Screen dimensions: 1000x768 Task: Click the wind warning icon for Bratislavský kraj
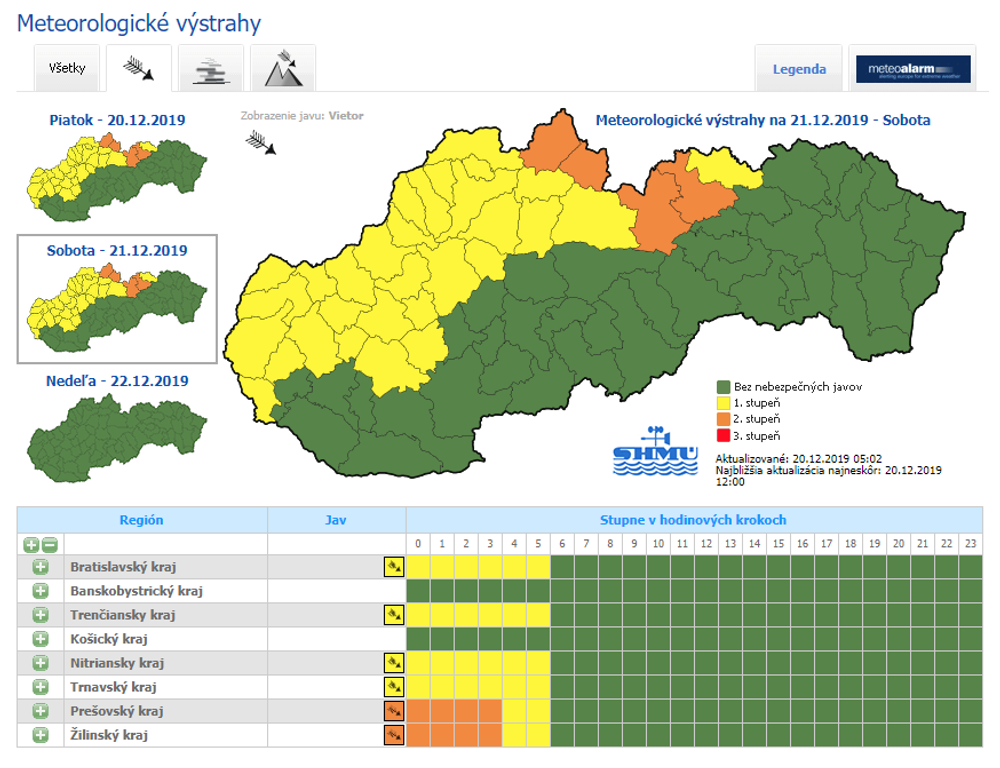point(393,567)
